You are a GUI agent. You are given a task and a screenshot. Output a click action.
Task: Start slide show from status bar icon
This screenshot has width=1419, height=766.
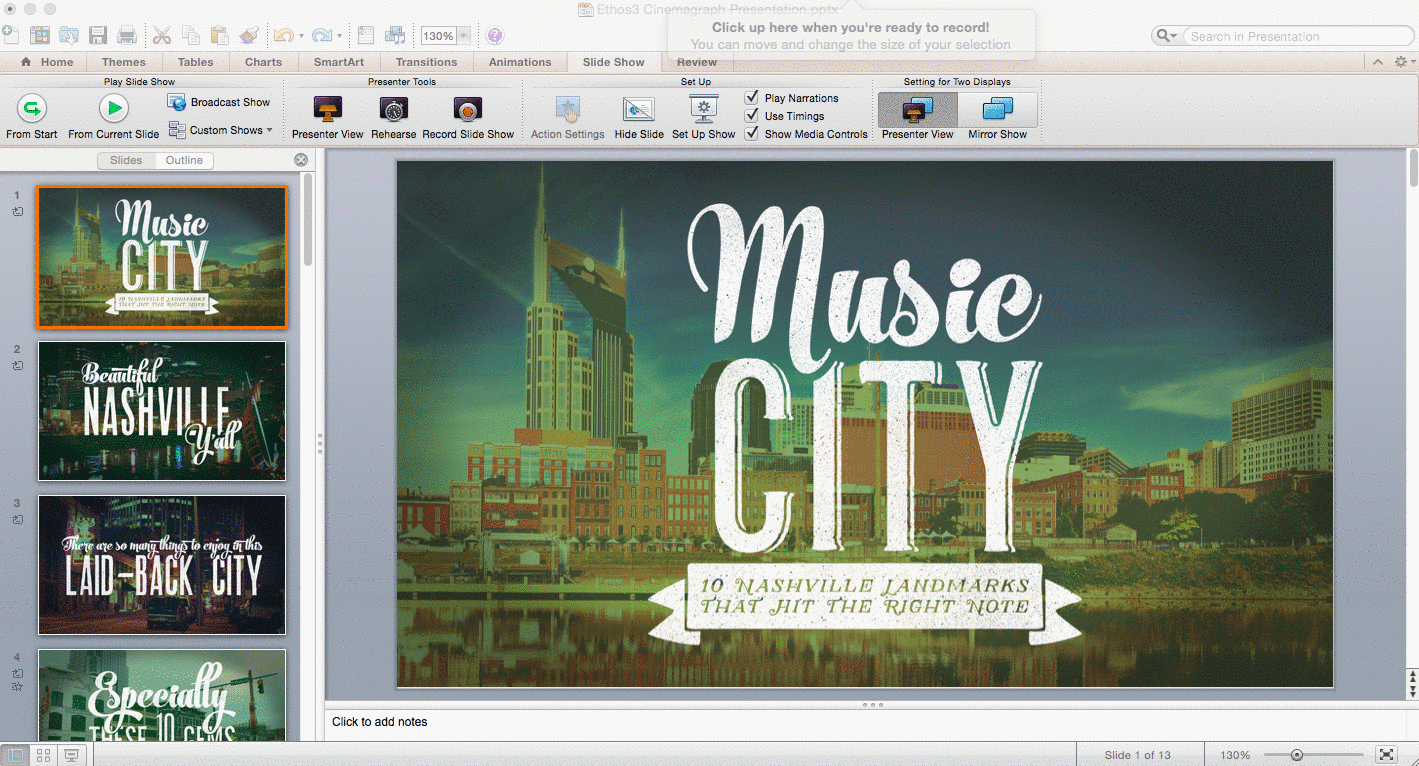pyautogui.click(x=71, y=755)
